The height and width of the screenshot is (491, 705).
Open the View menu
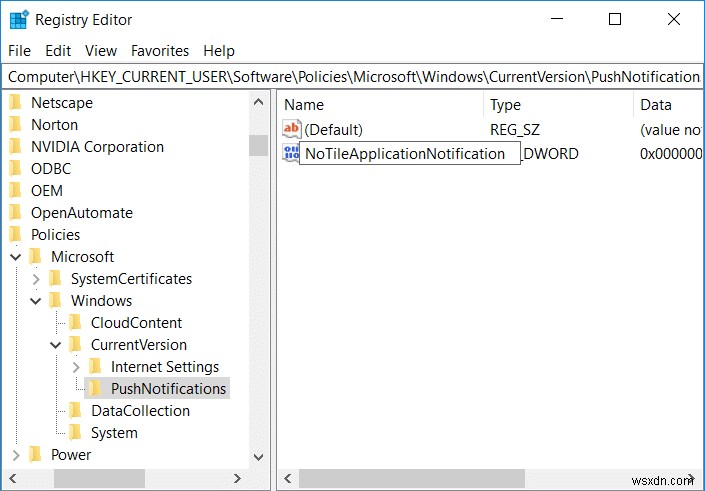tap(101, 51)
